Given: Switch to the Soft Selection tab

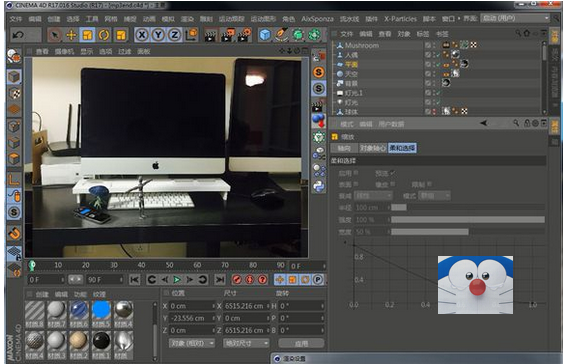Looking at the screenshot, I should (402, 148).
